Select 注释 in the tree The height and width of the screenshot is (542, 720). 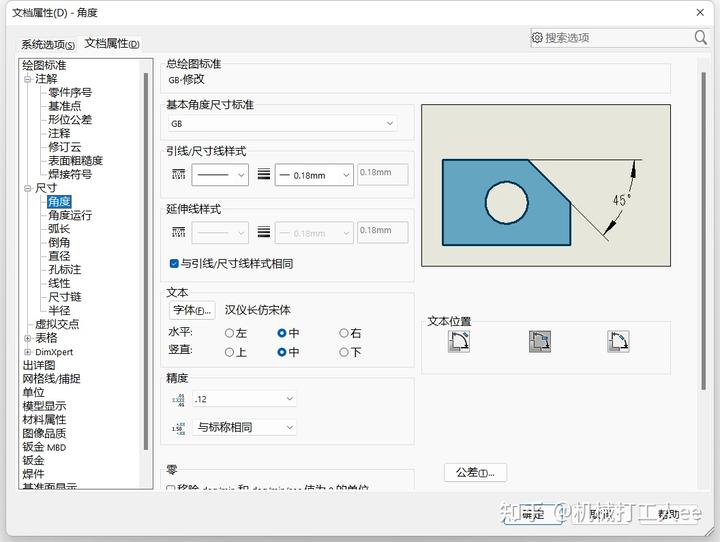point(59,134)
